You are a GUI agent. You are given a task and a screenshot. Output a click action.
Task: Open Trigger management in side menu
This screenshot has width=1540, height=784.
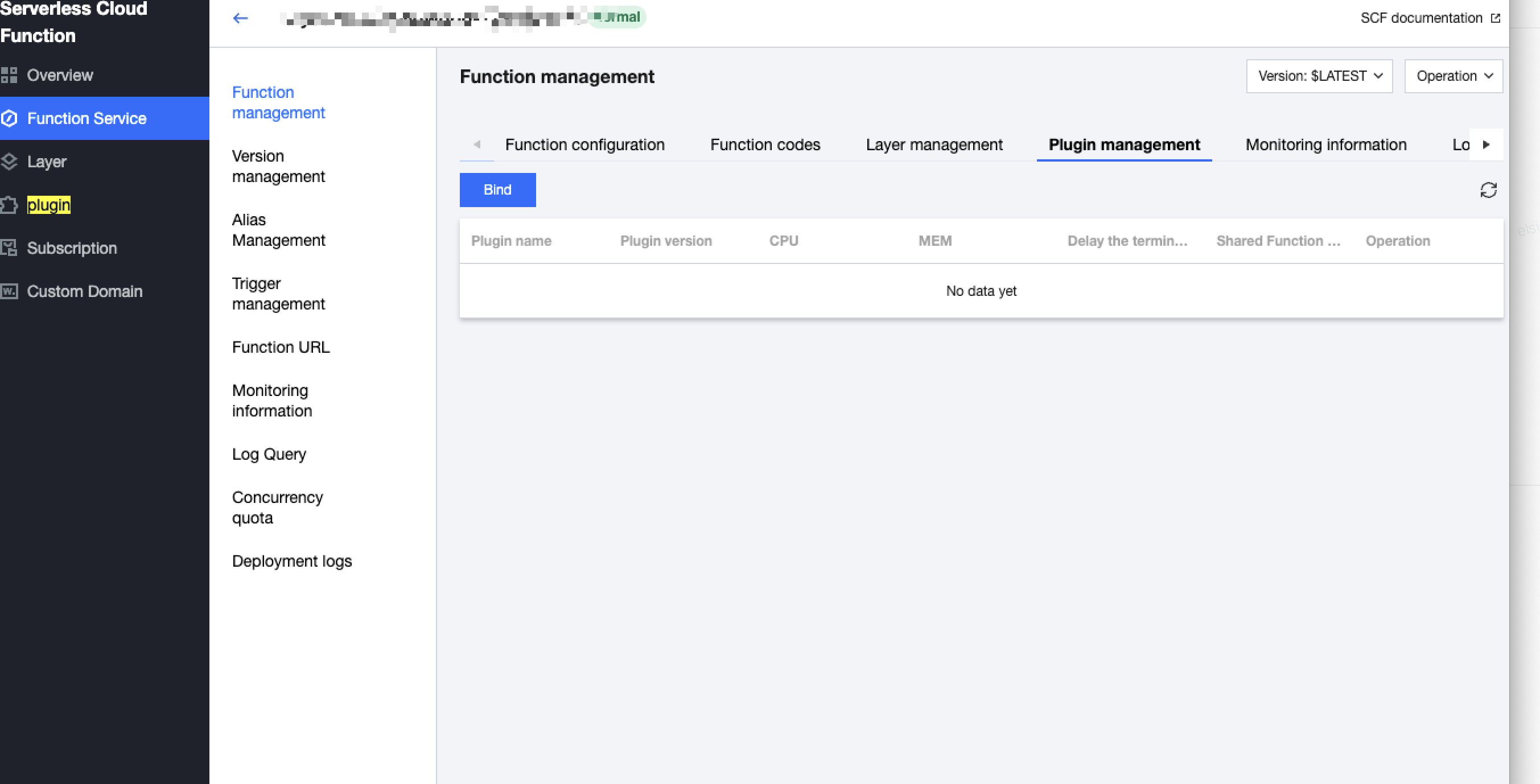(278, 294)
